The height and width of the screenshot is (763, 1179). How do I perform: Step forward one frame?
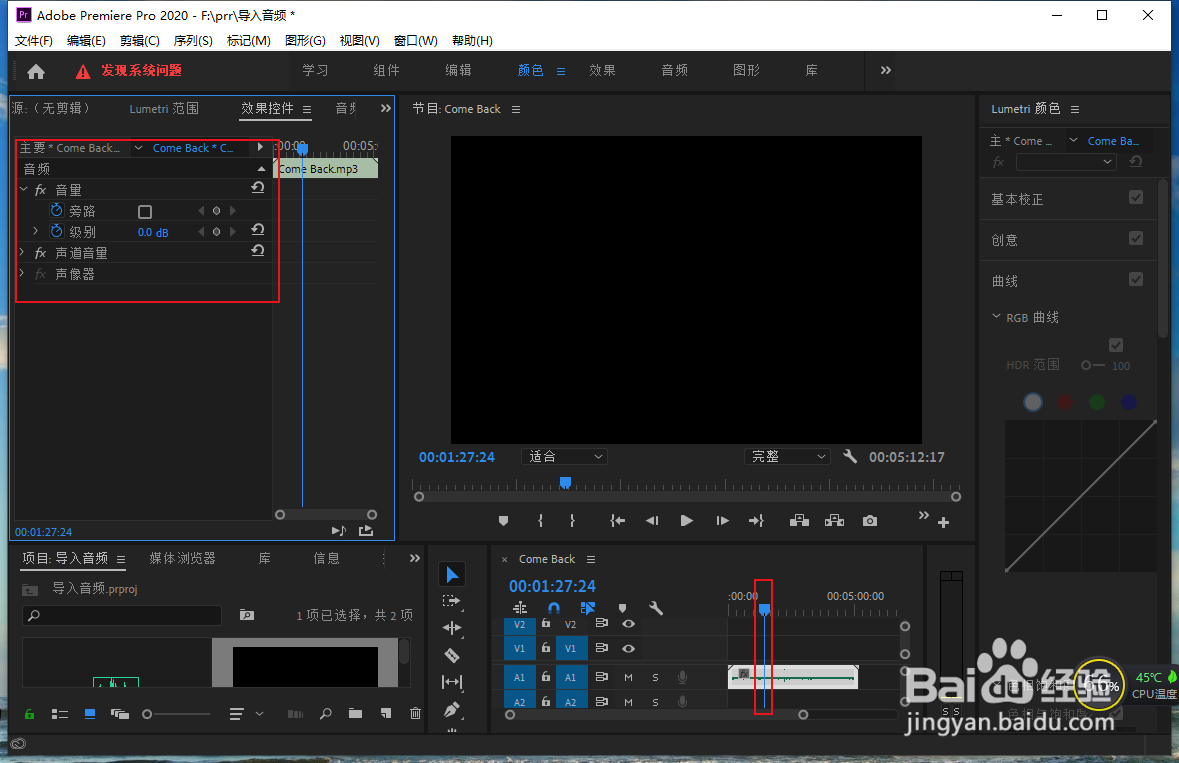(x=722, y=520)
